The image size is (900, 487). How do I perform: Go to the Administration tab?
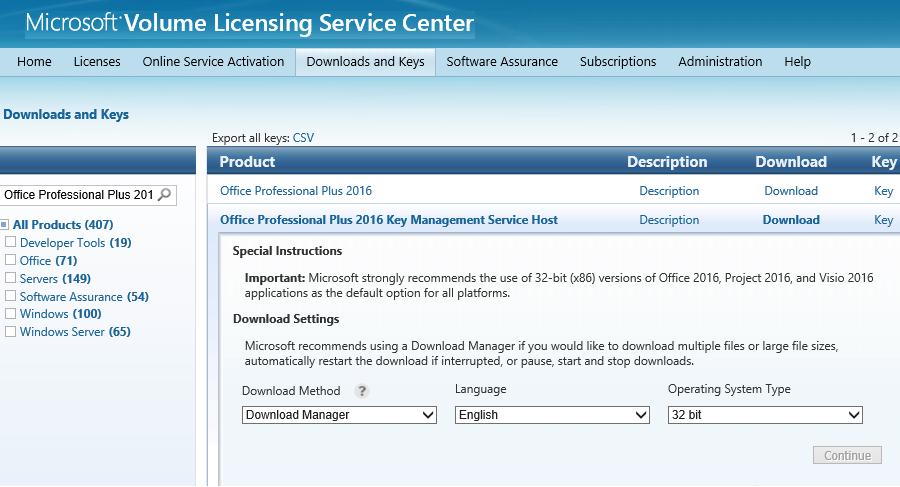coord(720,62)
